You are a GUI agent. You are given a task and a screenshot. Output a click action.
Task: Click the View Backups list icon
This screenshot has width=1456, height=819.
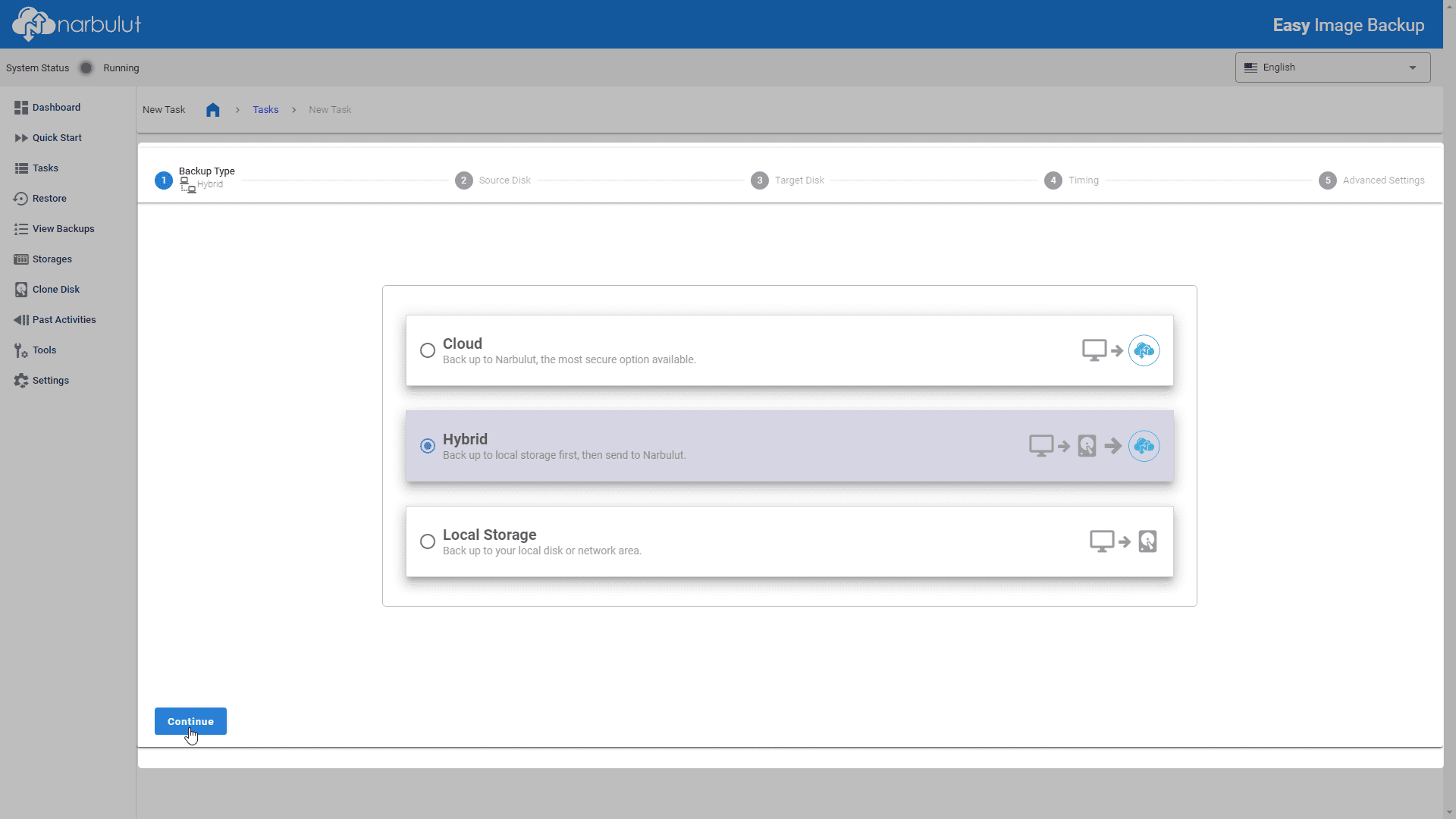(x=21, y=229)
